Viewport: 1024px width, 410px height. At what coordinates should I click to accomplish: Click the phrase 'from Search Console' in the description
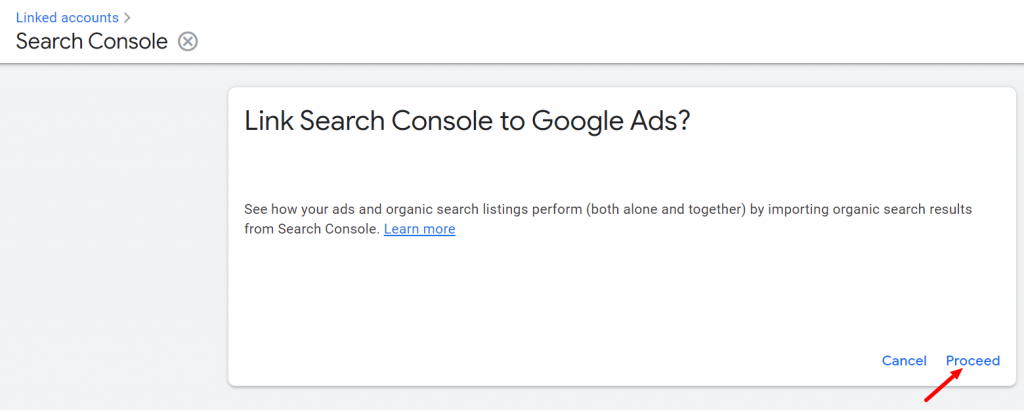(x=312, y=229)
